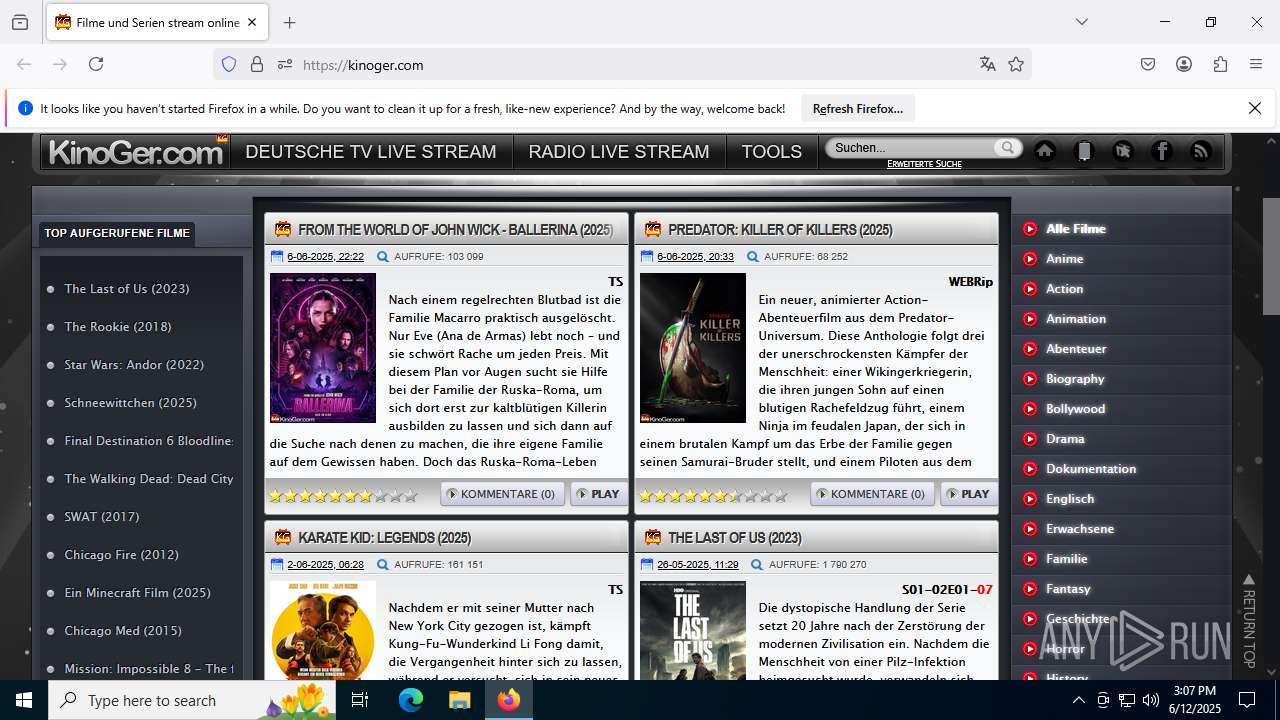1280x720 pixels.
Task: Open the Predator Killer of Killers poster
Action: click(x=693, y=348)
